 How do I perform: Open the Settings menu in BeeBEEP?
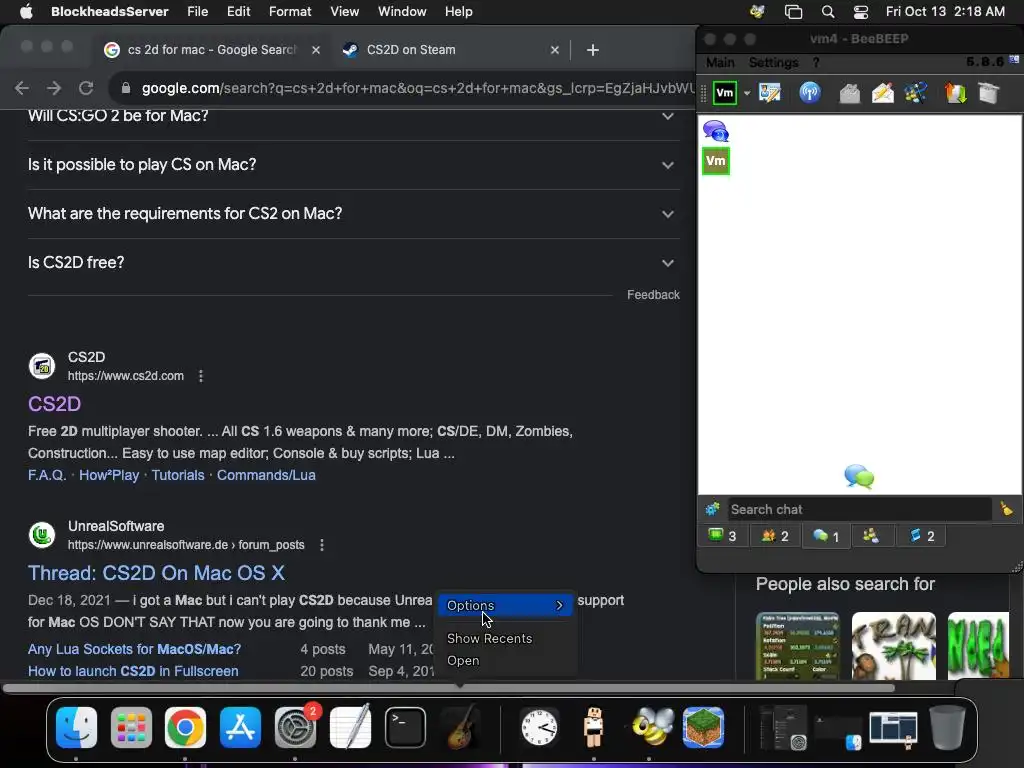(773, 62)
